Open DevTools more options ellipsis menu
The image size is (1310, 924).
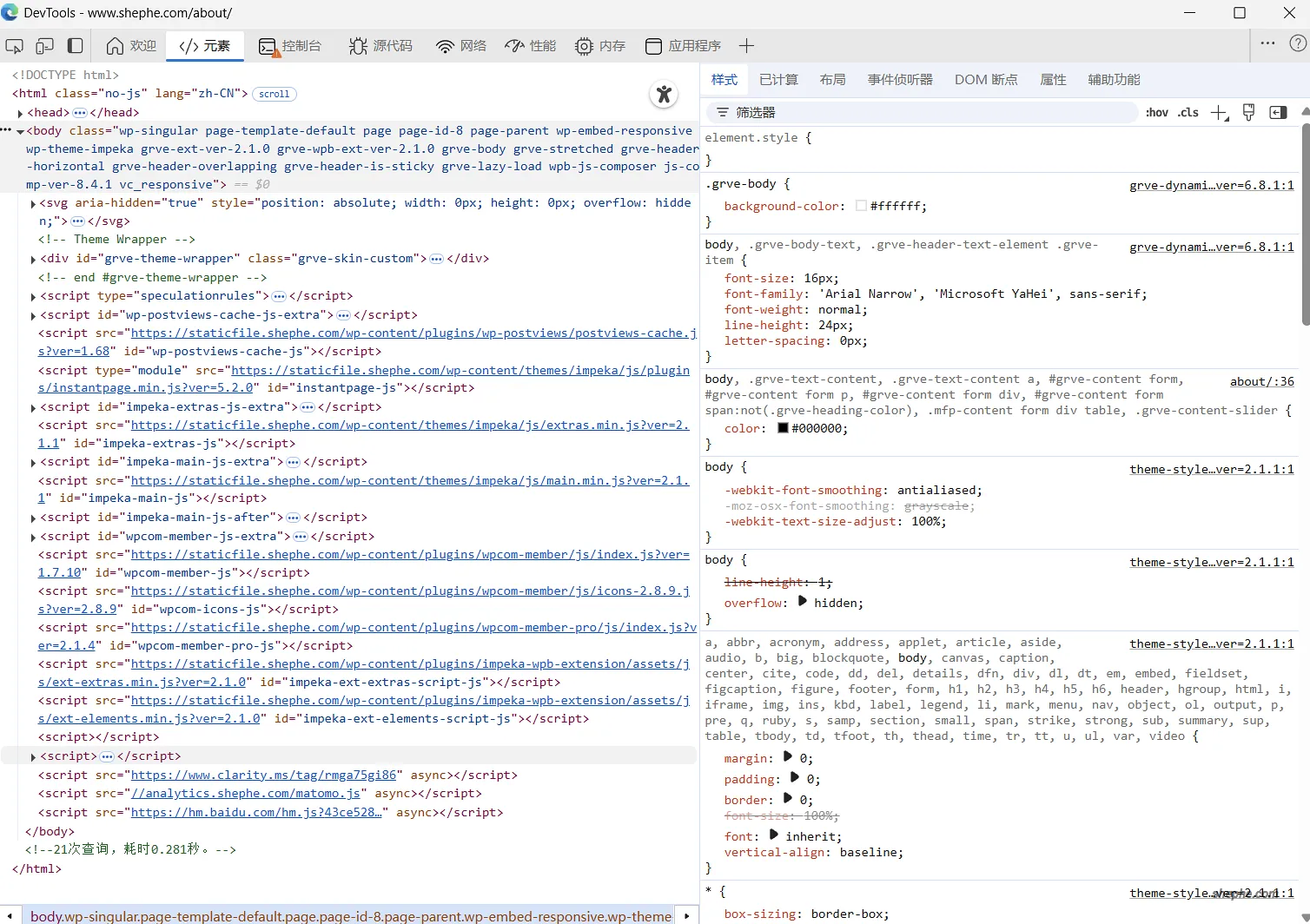point(1267,43)
